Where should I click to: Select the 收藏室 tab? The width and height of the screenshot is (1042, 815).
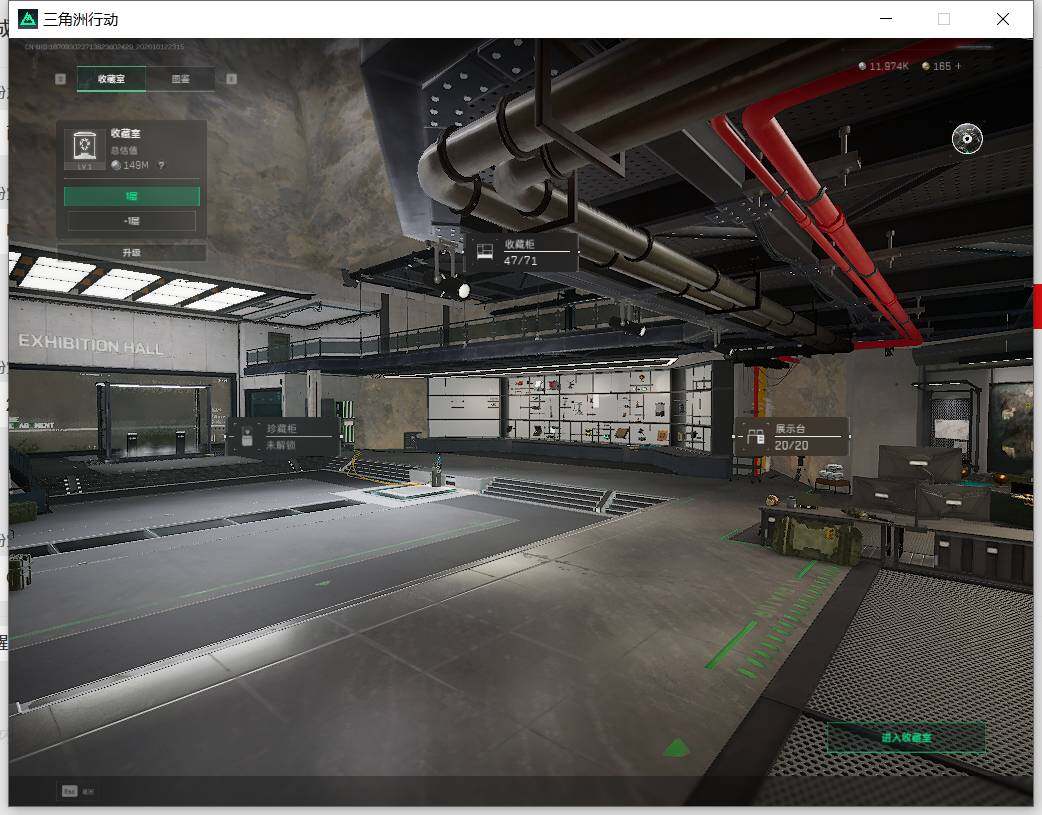pos(111,78)
